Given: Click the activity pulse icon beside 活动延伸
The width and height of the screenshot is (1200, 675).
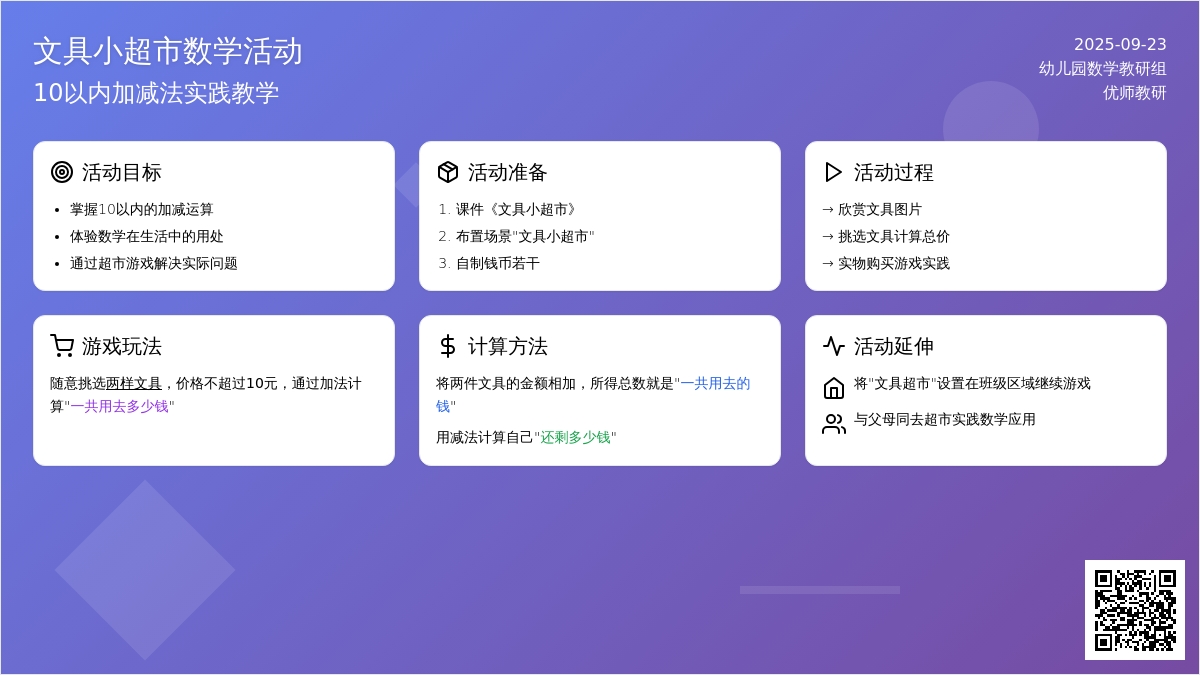Looking at the screenshot, I should [x=834, y=346].
